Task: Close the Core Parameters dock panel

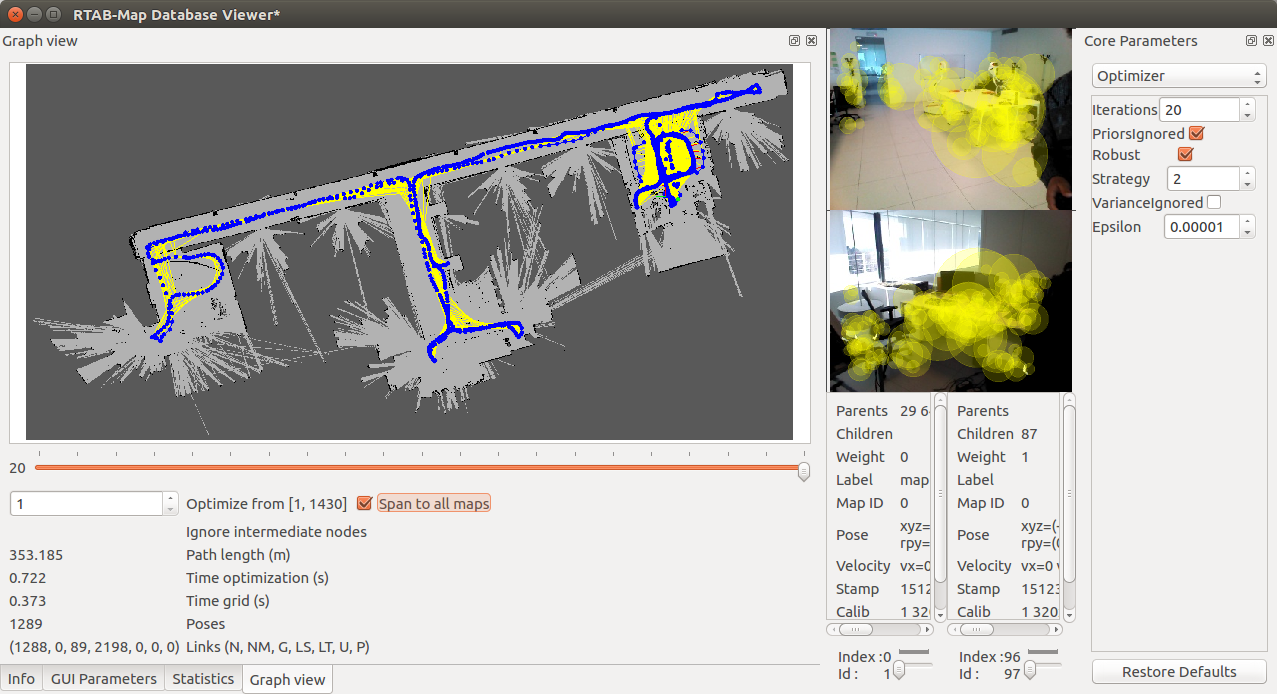Action: coord(1266,41)
